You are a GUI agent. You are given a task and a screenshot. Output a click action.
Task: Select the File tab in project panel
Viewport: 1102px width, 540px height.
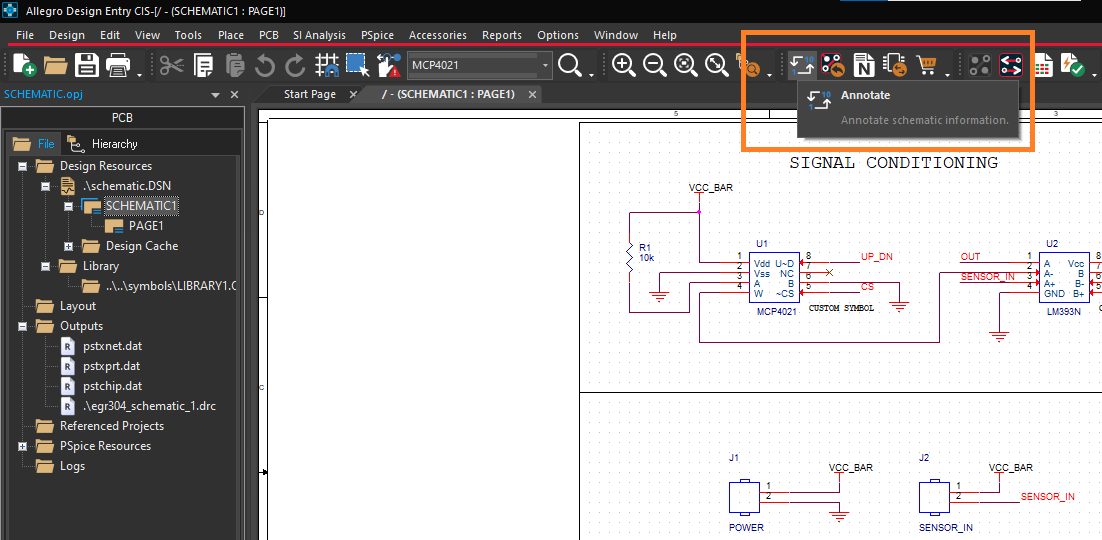click(x=35, y=144)
